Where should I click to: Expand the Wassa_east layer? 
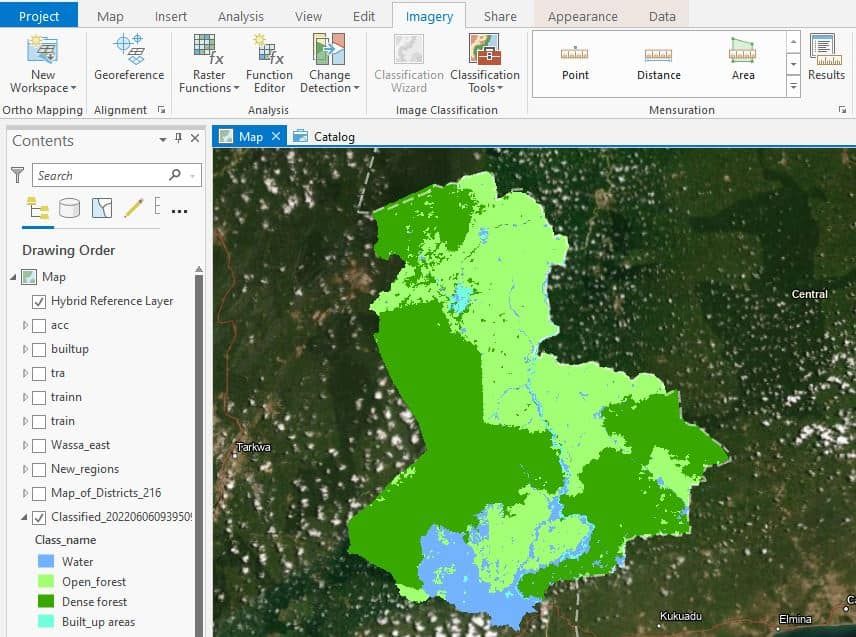(25, 445)
